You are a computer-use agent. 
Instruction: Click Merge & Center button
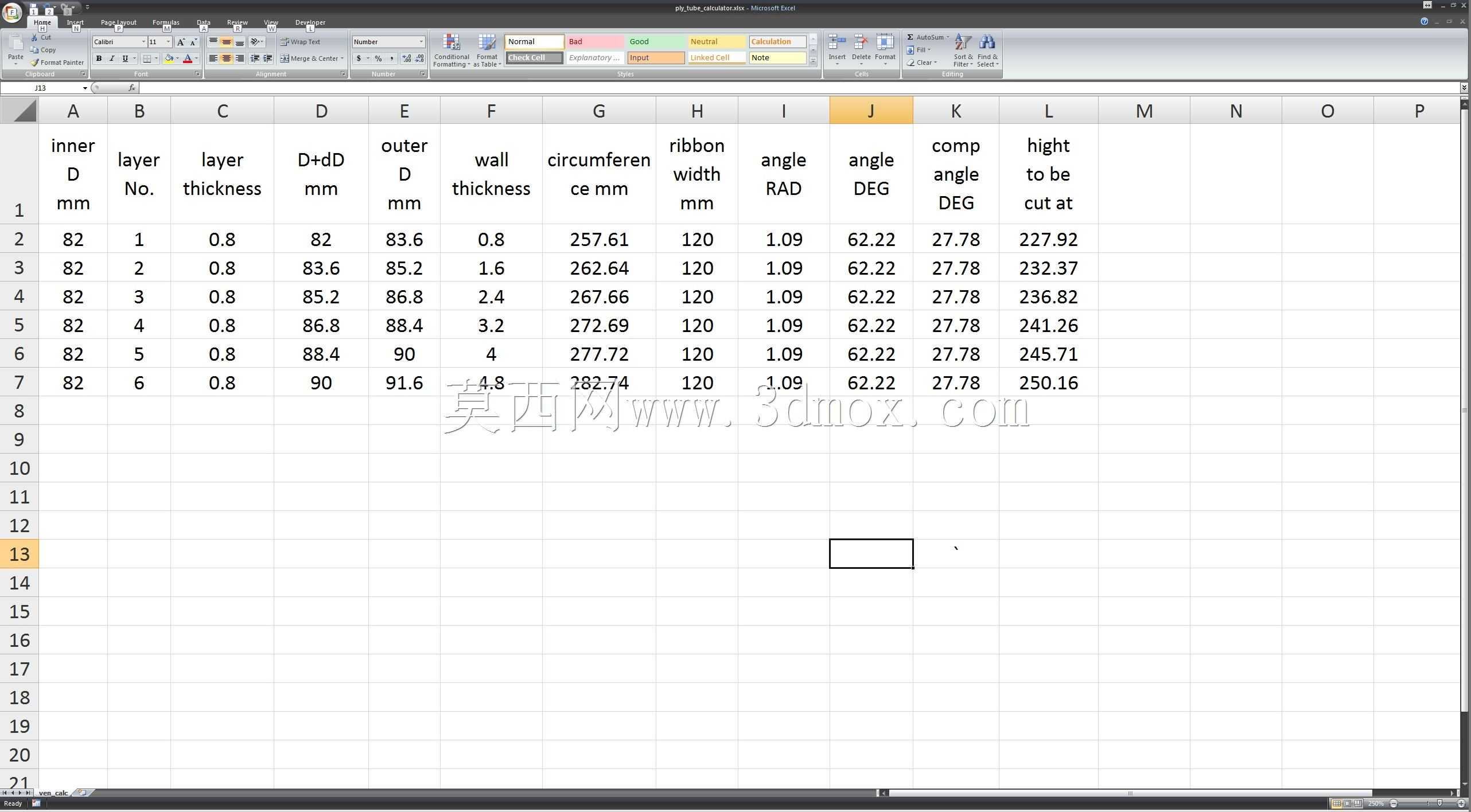pos(309,58)
